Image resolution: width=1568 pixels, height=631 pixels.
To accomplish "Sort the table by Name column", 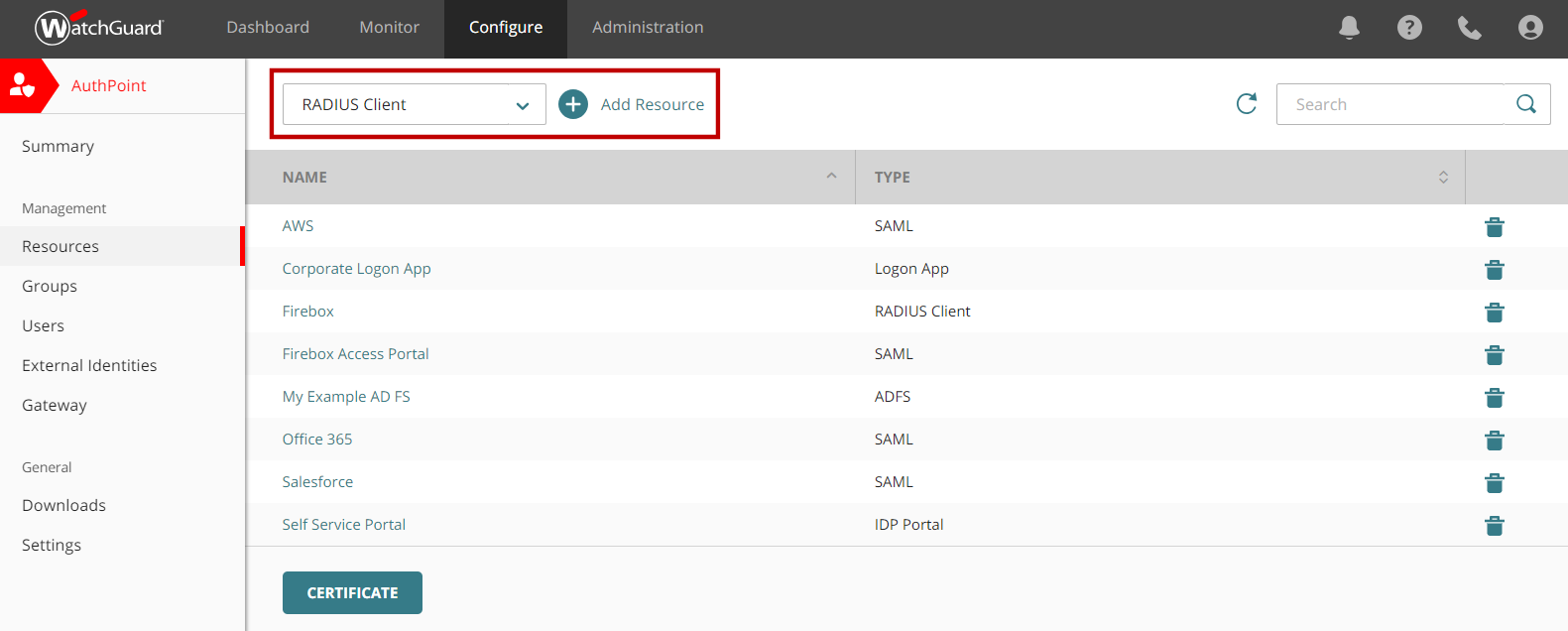I will [831, 177].
